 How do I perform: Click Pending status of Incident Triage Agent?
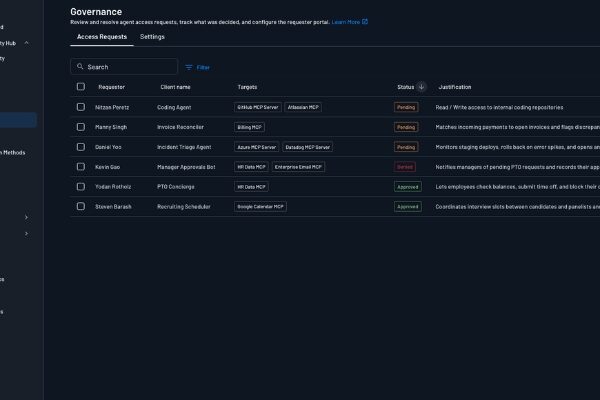(x=406, y=147)
